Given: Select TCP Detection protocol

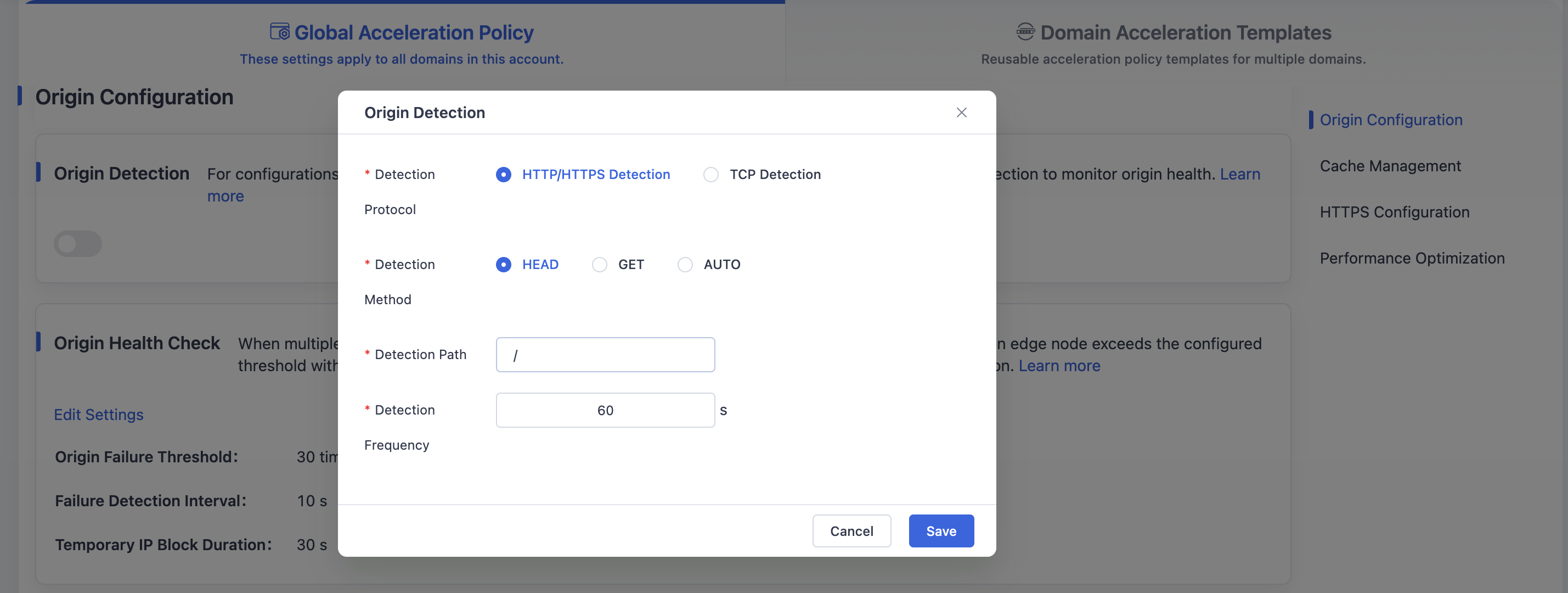Looking at the screenshot, I should pyautogui.click(x=762, y=174).
